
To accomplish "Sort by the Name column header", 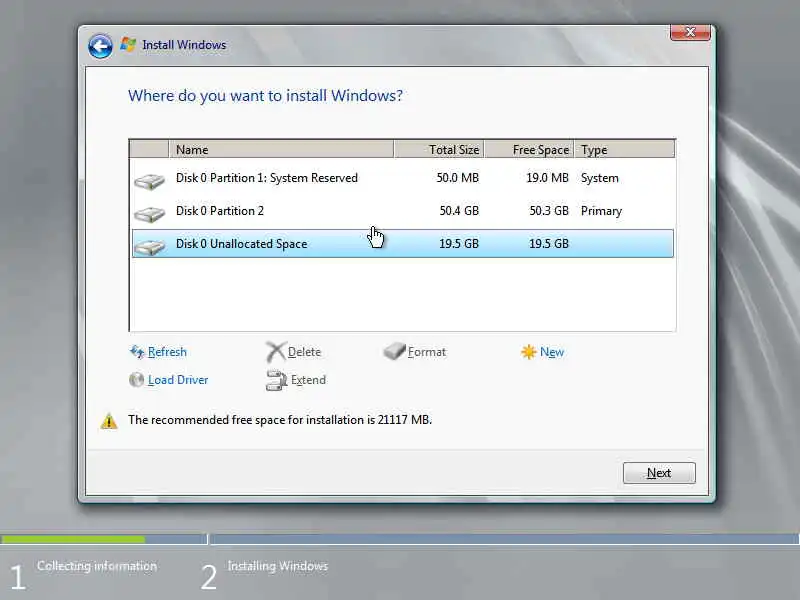I will coord(281,149).
